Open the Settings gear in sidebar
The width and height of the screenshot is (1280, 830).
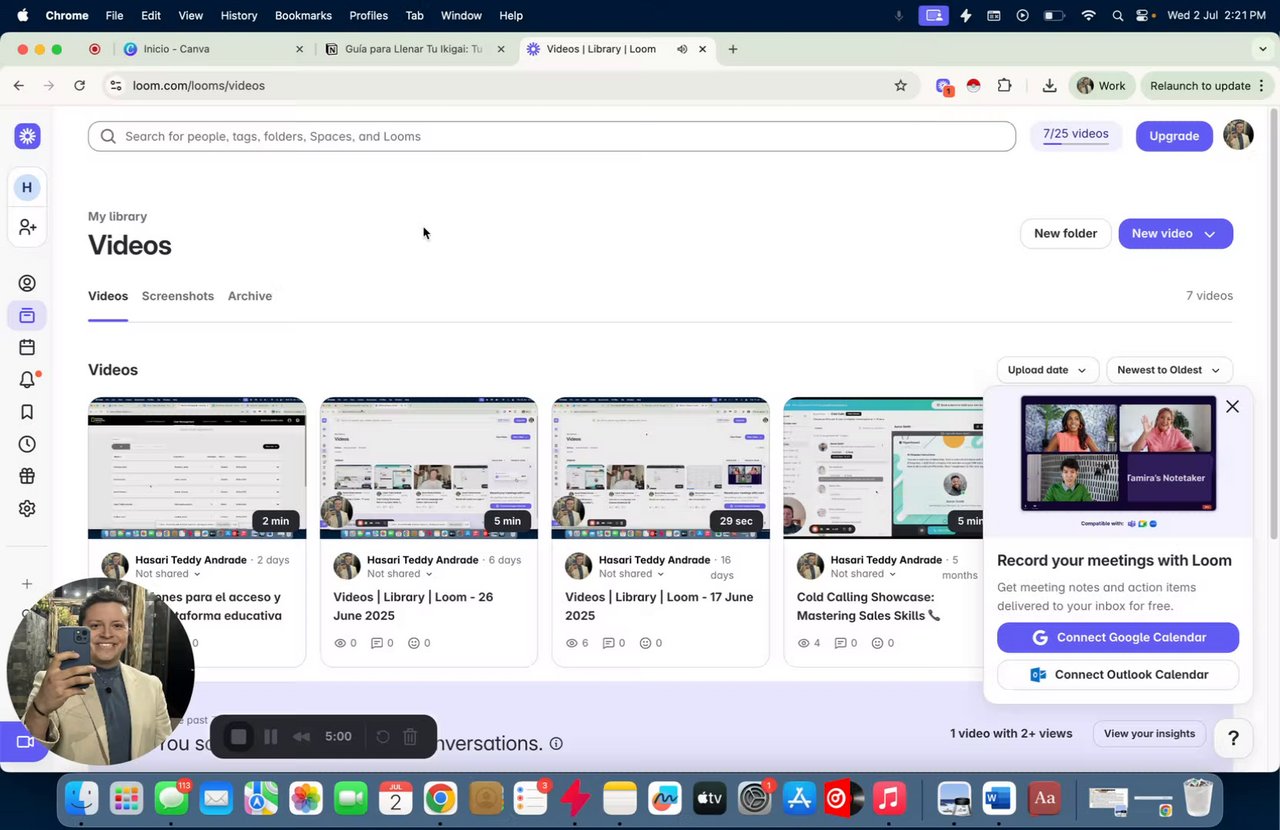tap(27, 508)
